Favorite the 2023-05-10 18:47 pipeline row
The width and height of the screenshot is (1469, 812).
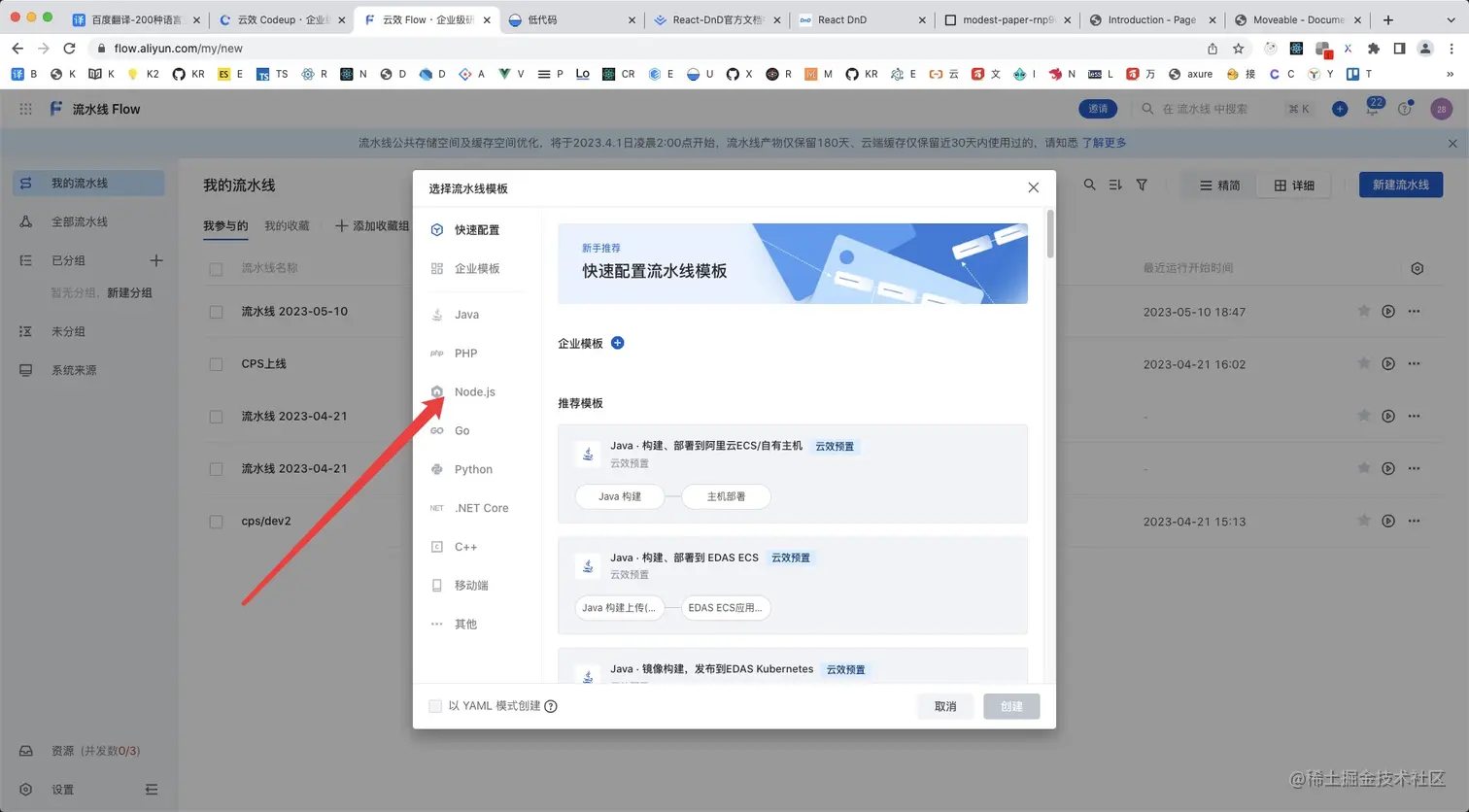point(1364,312)
